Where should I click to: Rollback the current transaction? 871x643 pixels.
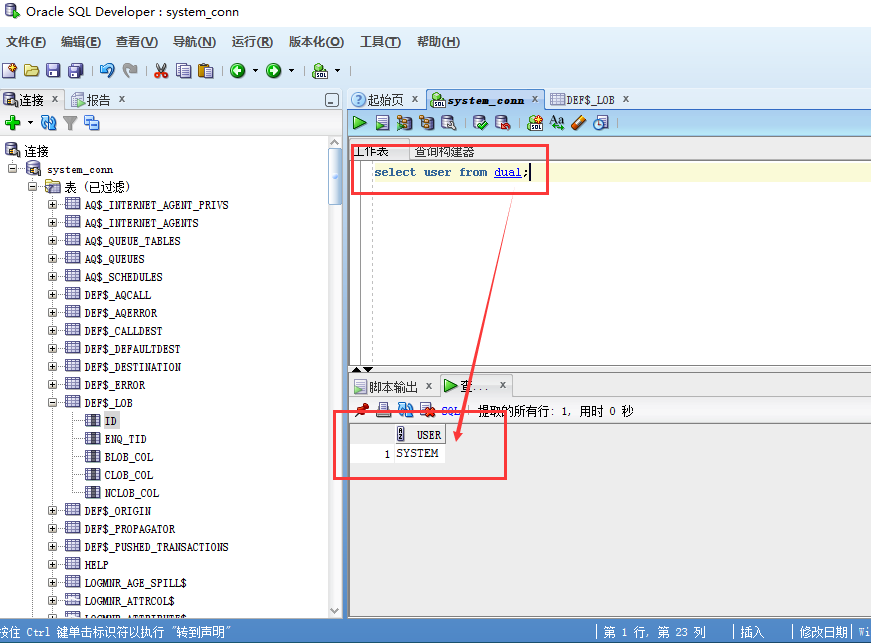[x=503, y=122]
